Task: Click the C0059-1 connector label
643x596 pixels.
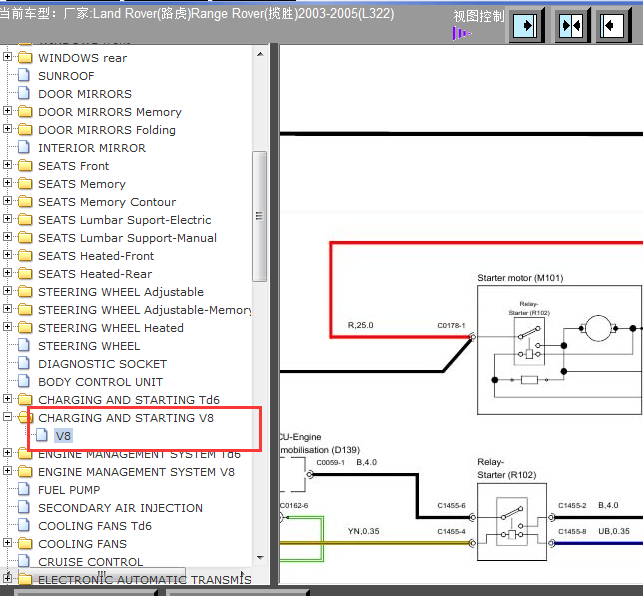Action: pos(330,463)
